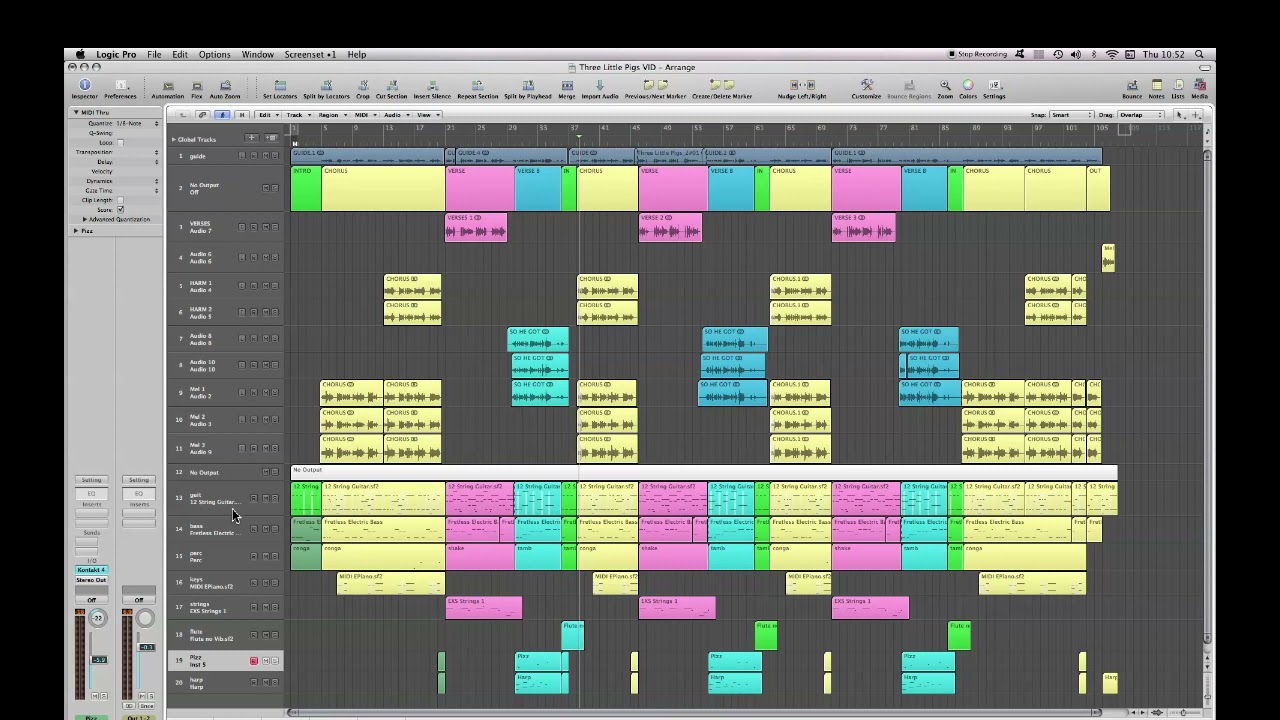Click the Cut Section icon

click(x=391, y=86)
